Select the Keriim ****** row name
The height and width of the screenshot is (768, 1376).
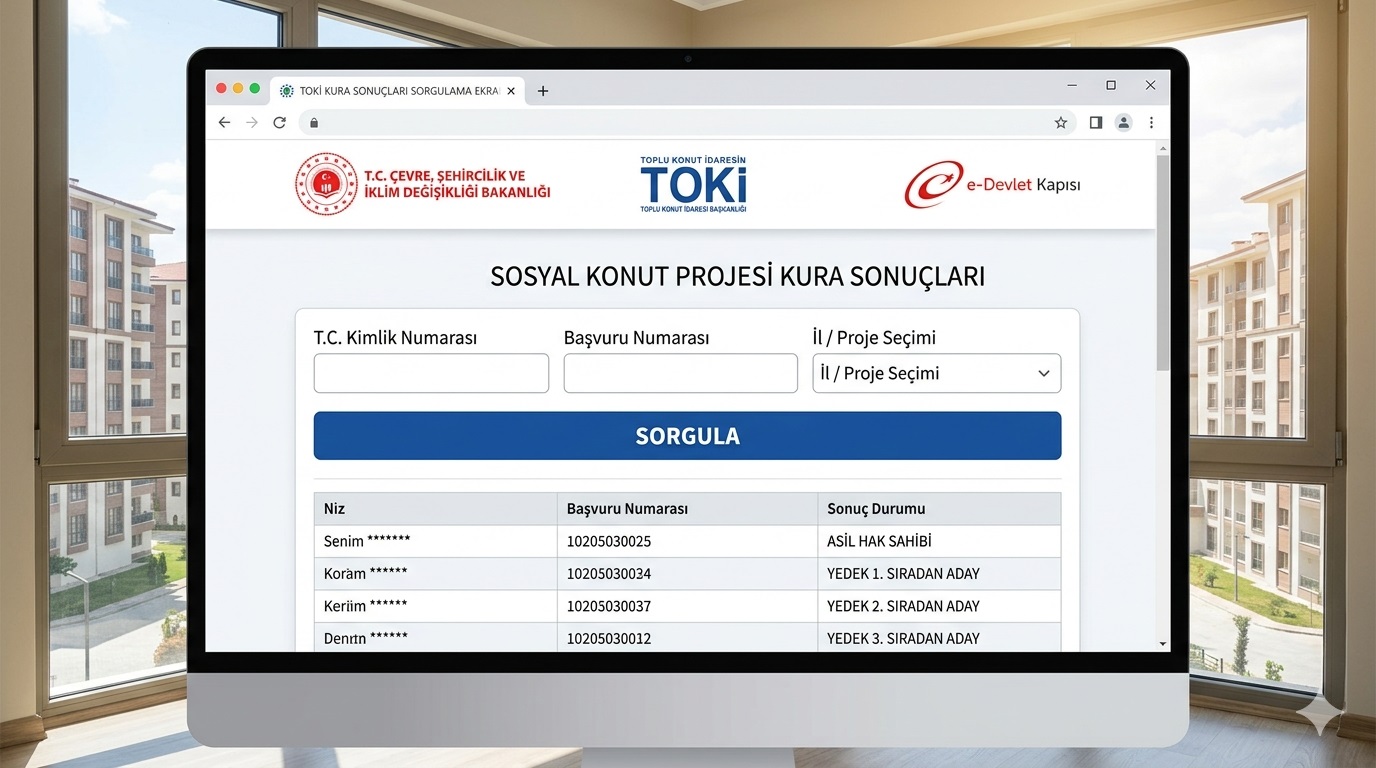[x=365, y=605]
